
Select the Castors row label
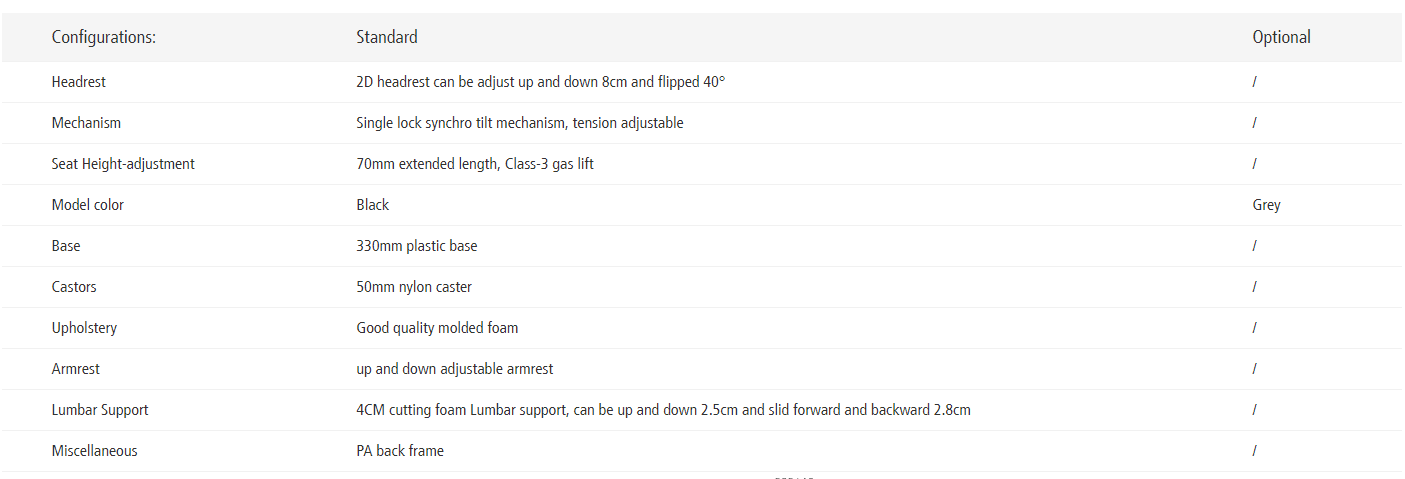74,287
